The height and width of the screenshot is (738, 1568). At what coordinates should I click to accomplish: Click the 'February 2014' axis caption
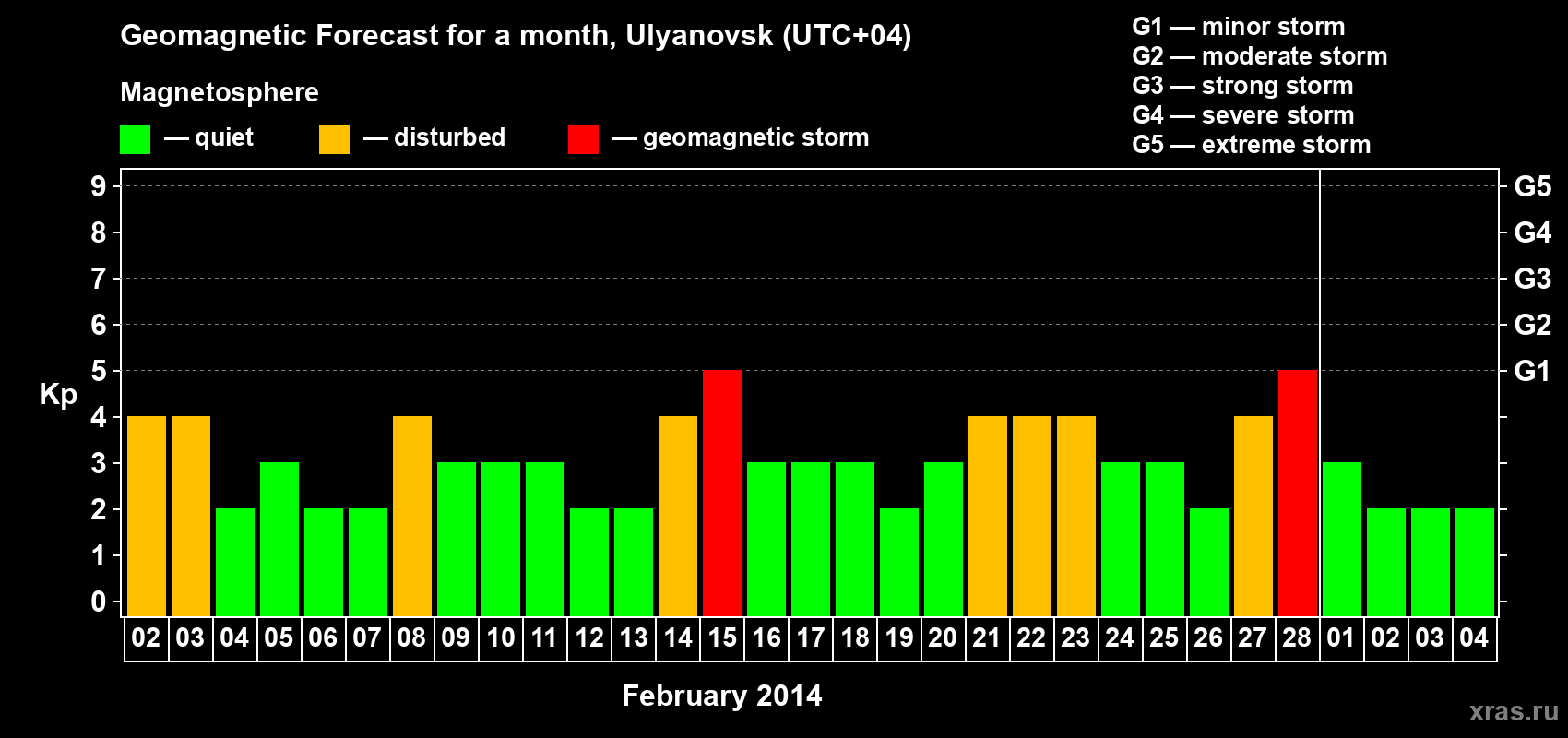722,696
